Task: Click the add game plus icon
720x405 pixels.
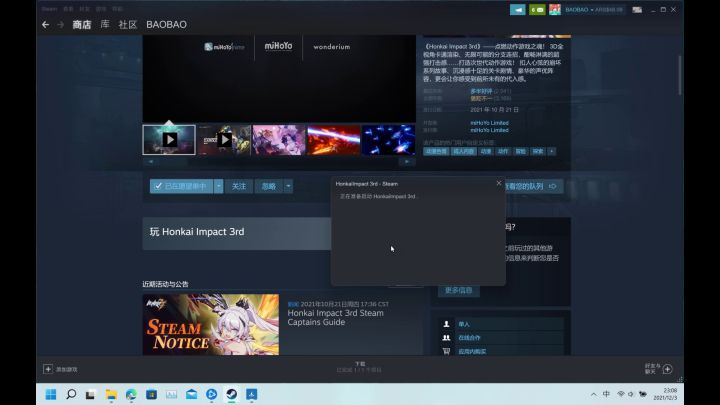Action: pos(48,369)
